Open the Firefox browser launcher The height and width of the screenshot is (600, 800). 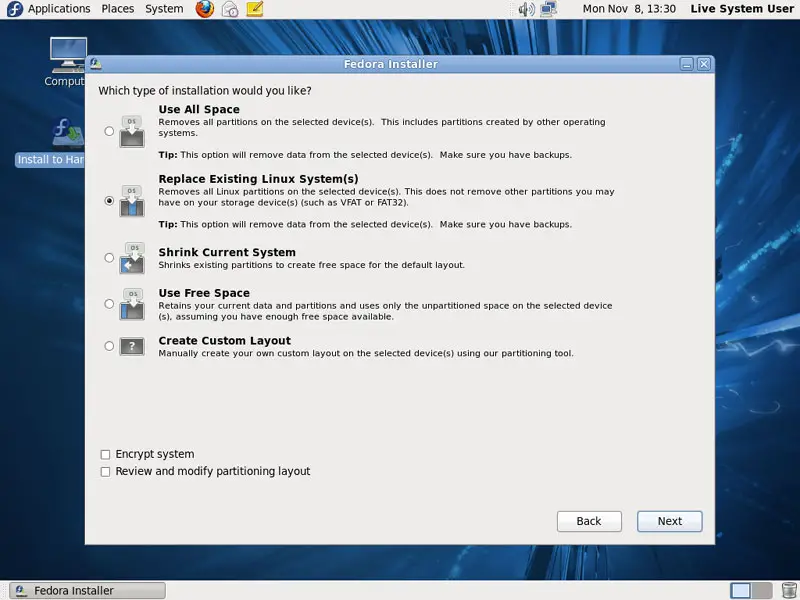click(205, 9)
